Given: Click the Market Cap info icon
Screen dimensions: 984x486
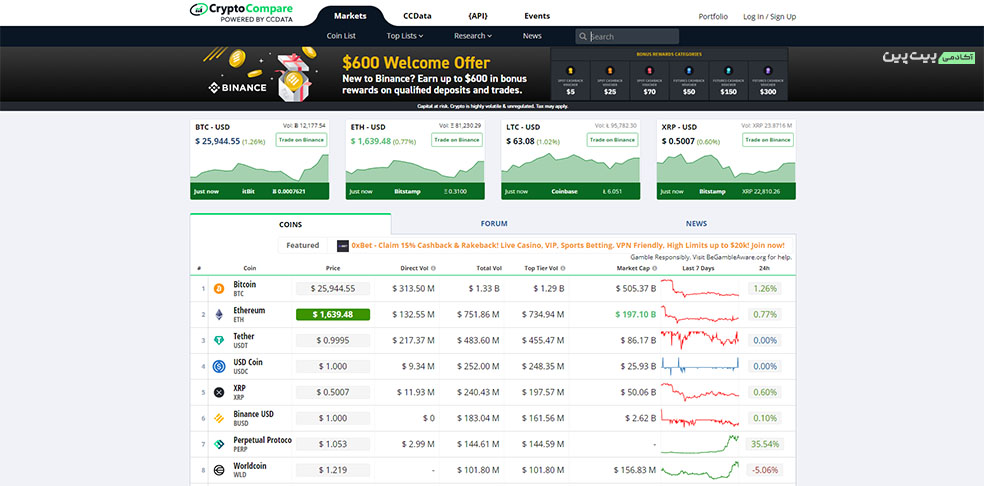Looking at the screenshot, I should tap(655, 268).
